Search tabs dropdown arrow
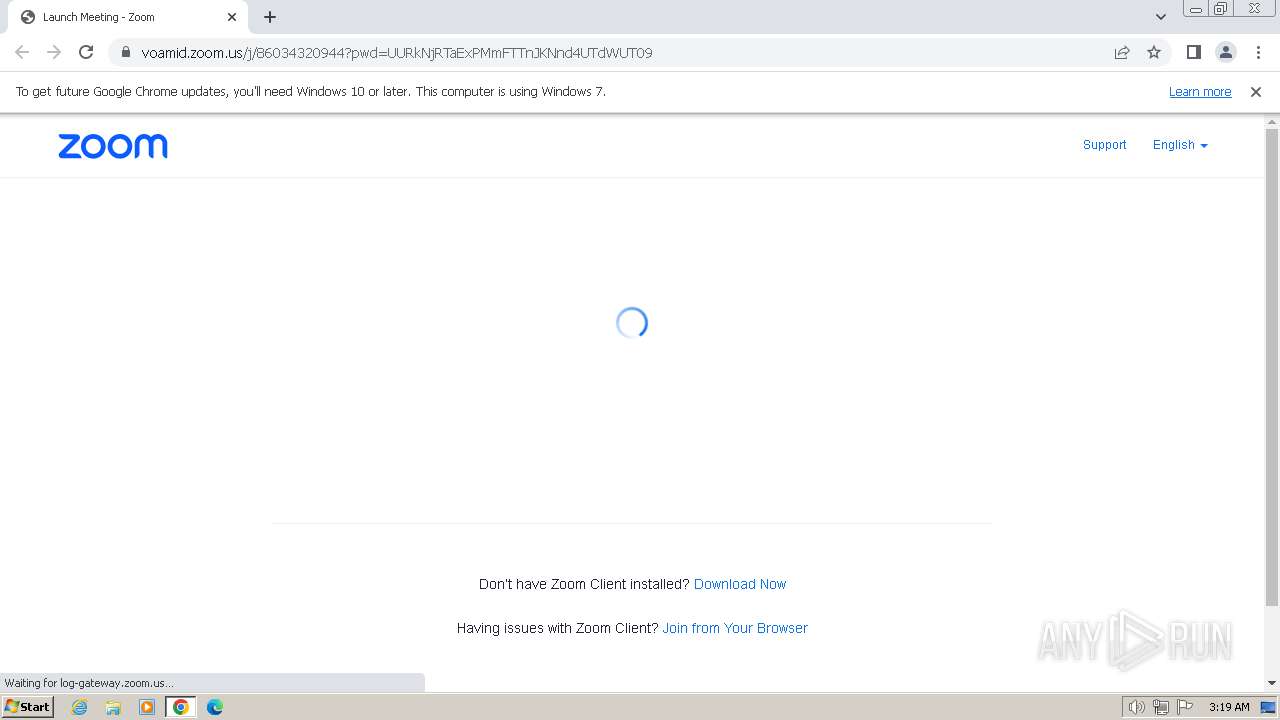The image size is (1280, 720). (1161, 17)
